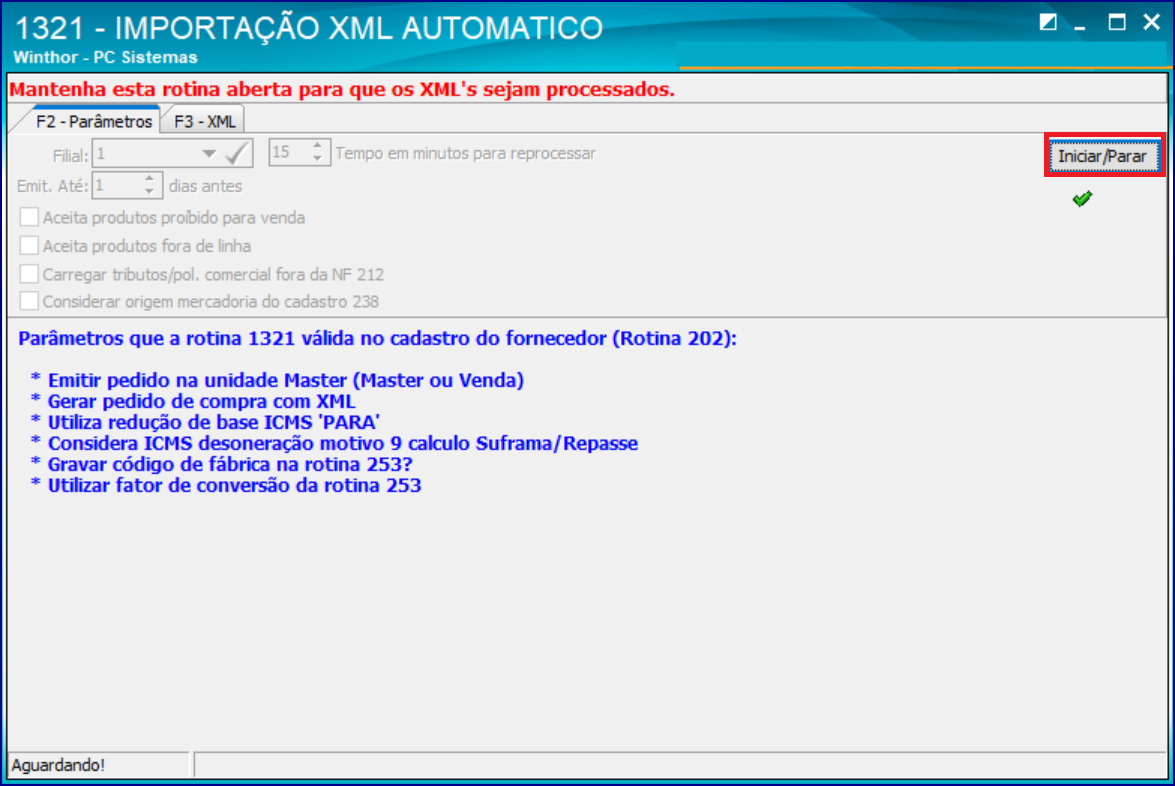
Task: Click the window restore-layout icon in title bar
Action: 1048,22
